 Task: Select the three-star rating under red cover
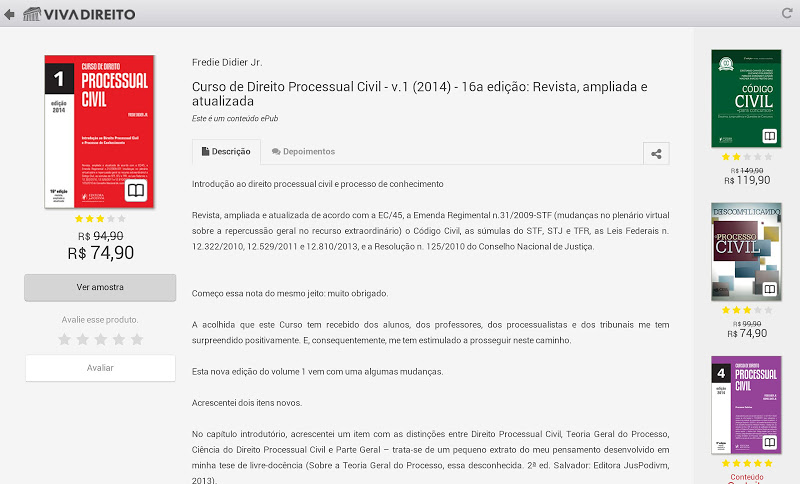100,219
